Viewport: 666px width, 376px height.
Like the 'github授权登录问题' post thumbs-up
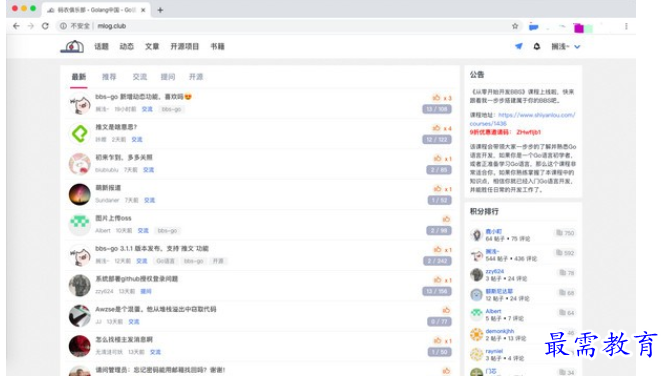pyautogui.click(x=437, y=280)
